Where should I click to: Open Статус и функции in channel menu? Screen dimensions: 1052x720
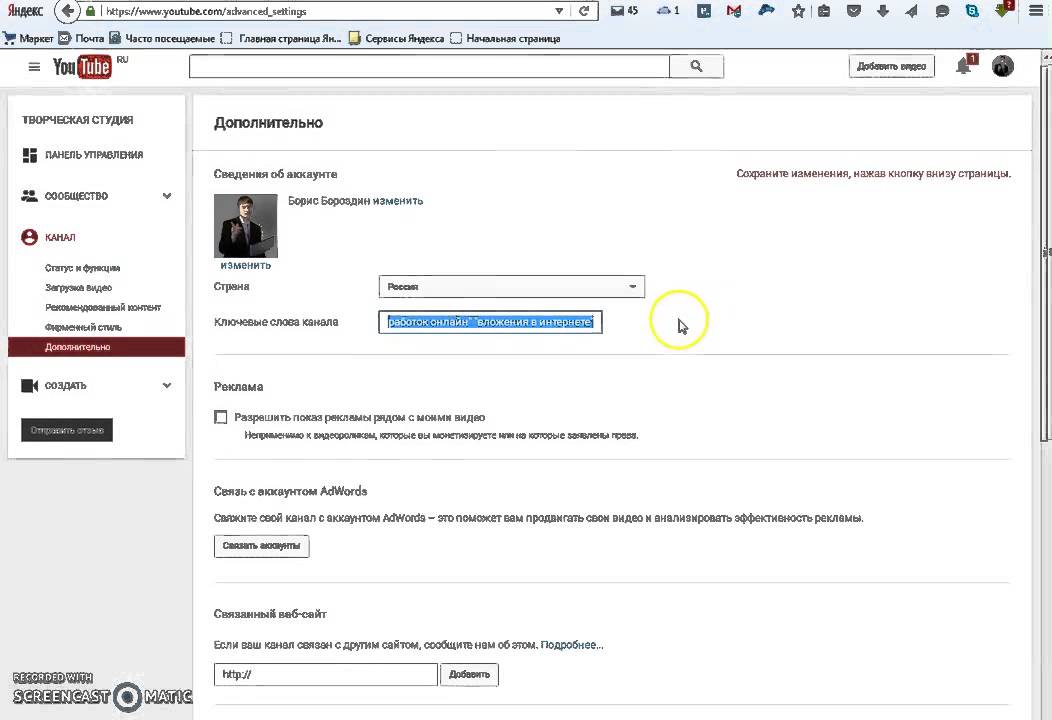[82, 268]
